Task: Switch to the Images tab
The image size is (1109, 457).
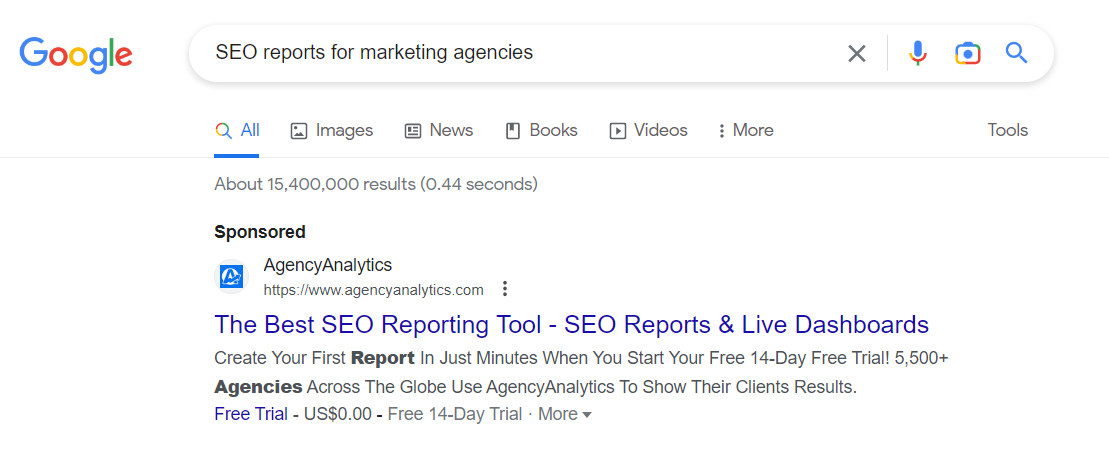Action: click(332, 130)
